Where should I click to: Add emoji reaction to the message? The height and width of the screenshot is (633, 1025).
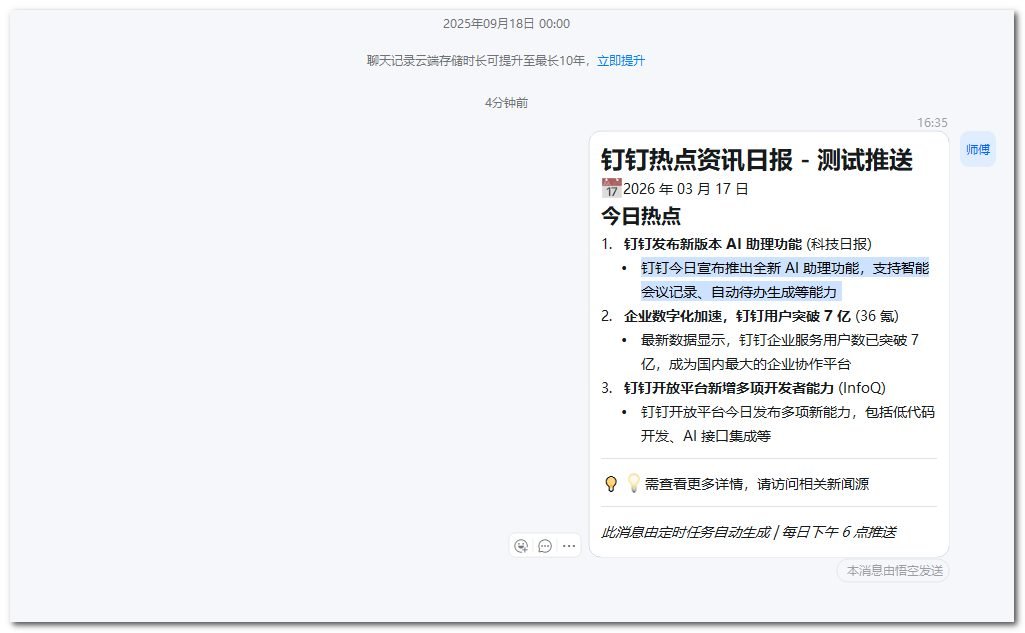[x=521, y=546]
